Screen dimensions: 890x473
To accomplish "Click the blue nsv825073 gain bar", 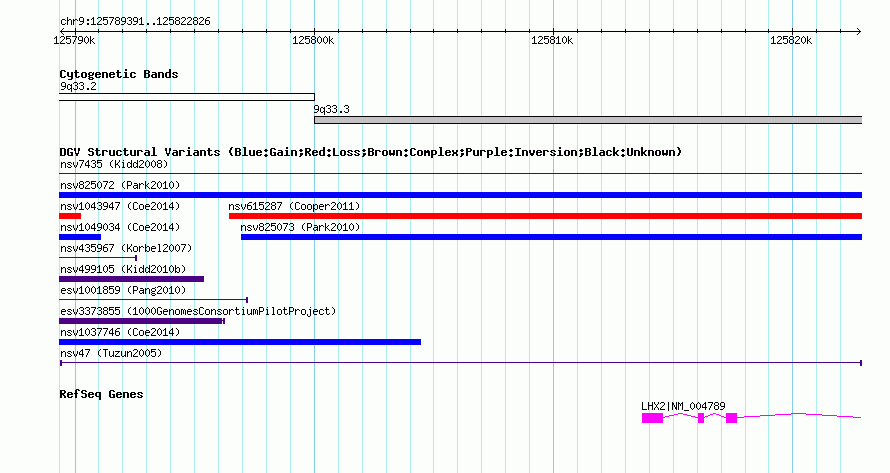I will (551, 237).
